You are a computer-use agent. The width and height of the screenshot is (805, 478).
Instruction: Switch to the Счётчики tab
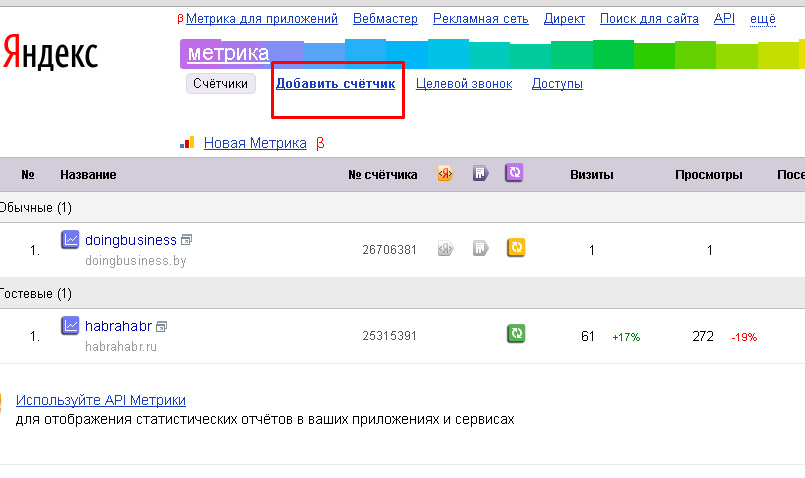pos(221,83)
